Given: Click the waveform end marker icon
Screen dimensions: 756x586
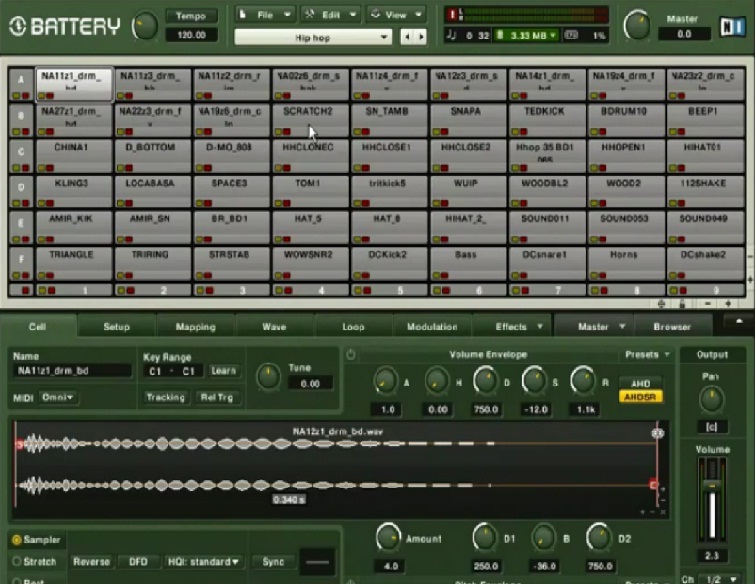Looking at the screenshot, I should click(x=658, y=433).
